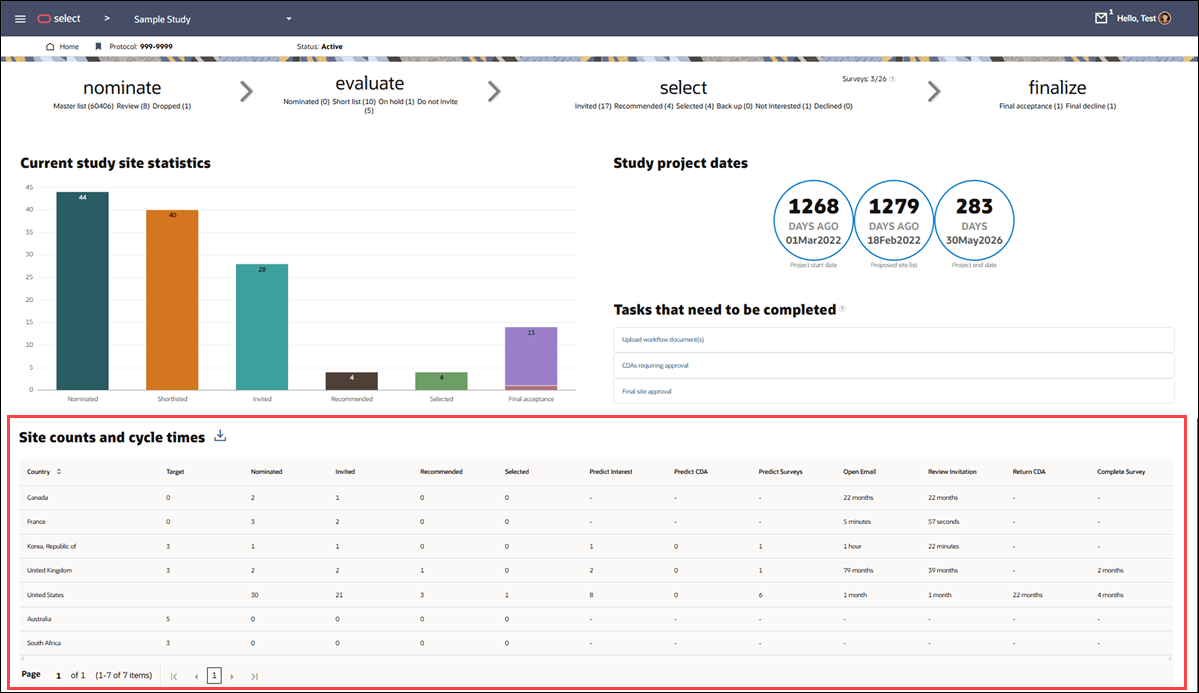Image resolution: width=1199 pixels, height=693 pixels.
Task: Click the select application logo
Action: [54, 18]
